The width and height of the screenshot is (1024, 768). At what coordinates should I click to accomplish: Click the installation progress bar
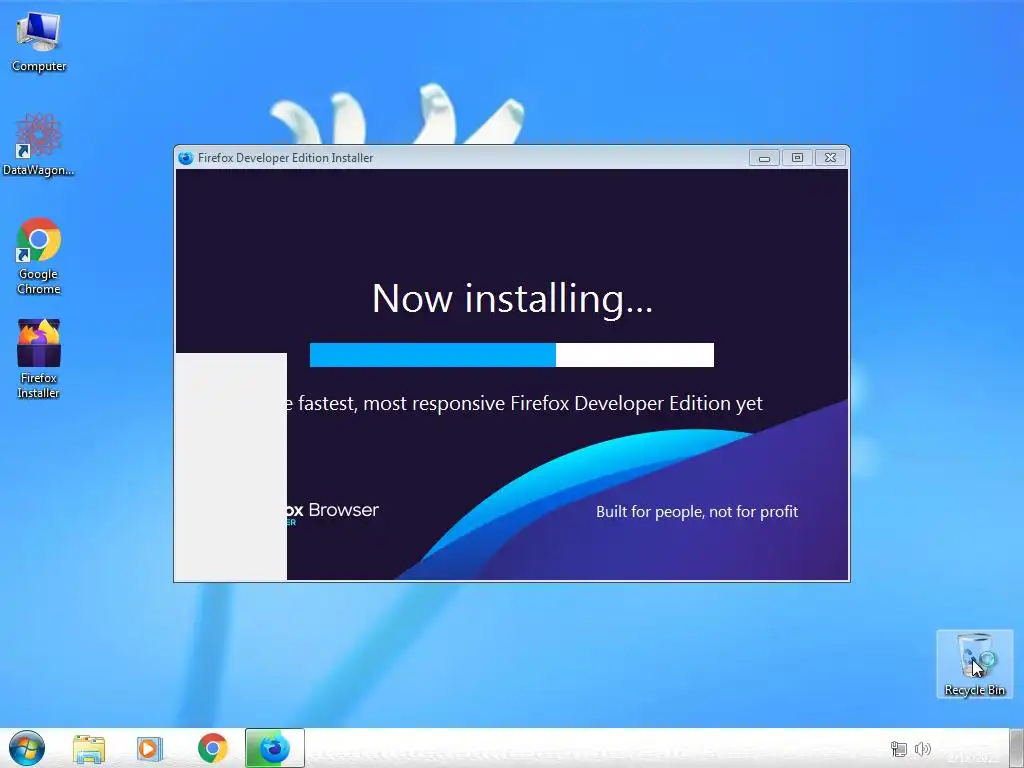pyautogui.click(x=511, y=355)
